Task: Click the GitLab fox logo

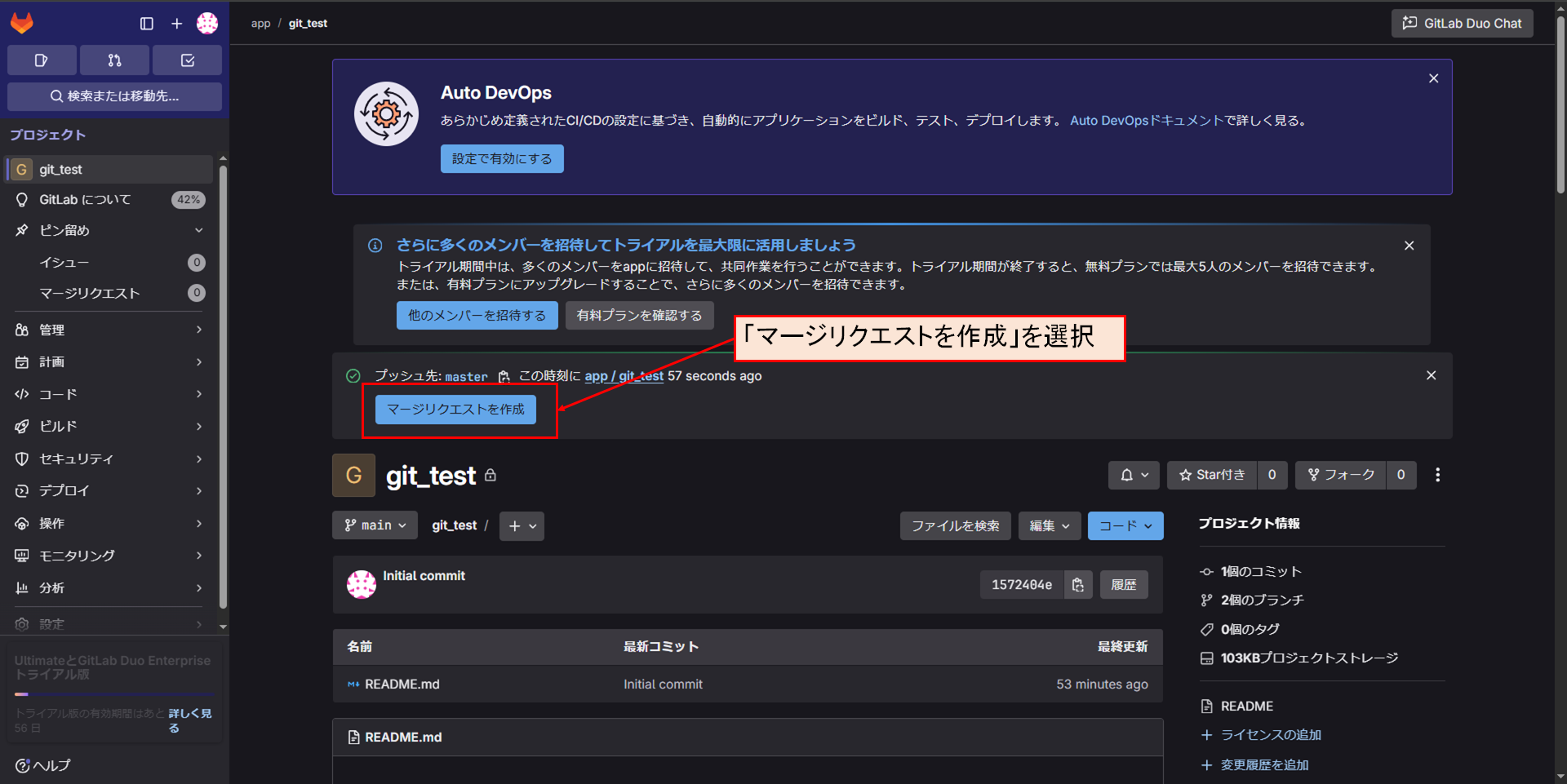Action: click(x=22, y=23)
